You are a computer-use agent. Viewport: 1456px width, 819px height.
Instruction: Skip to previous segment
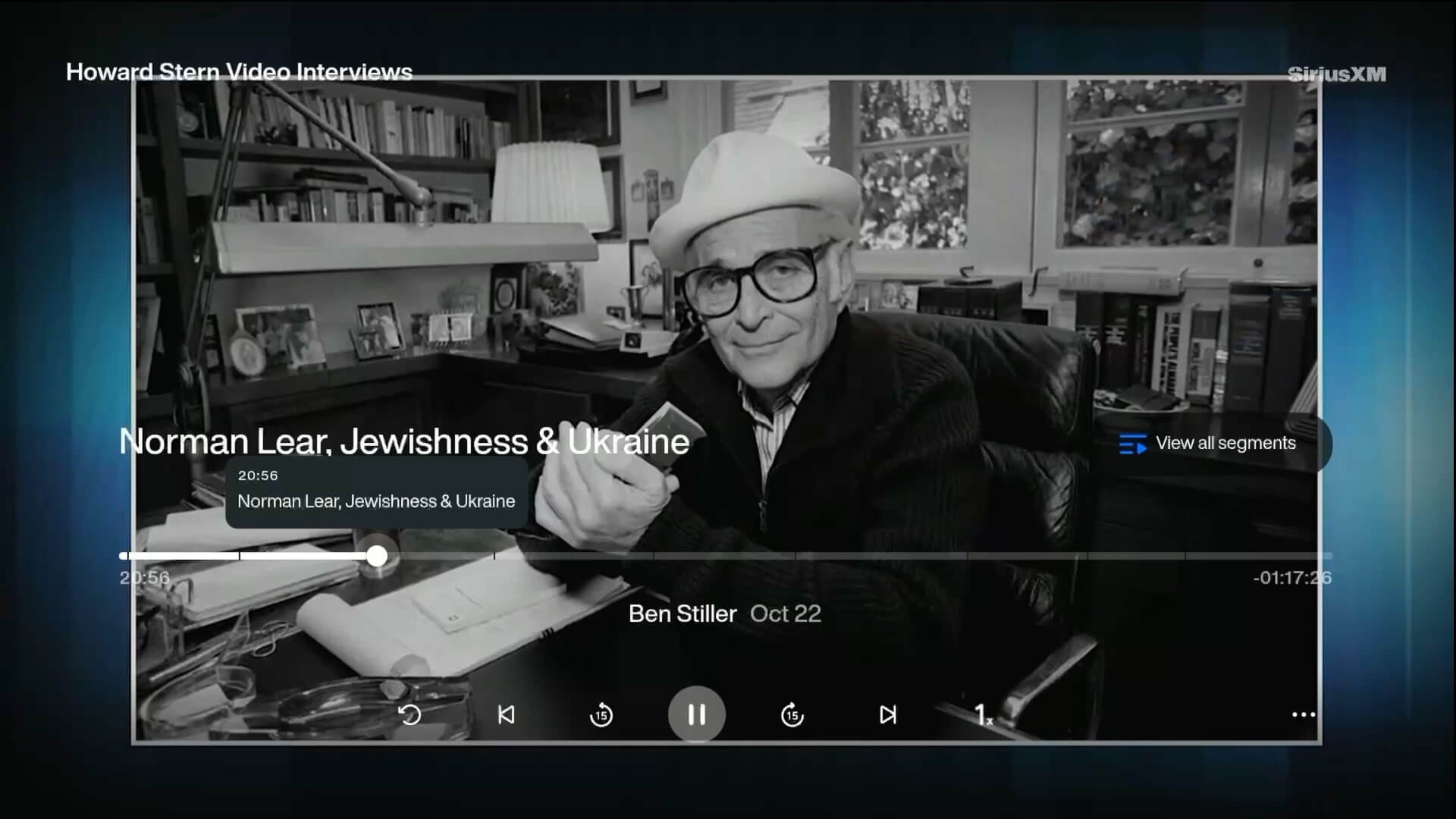(x=506, y=714)
